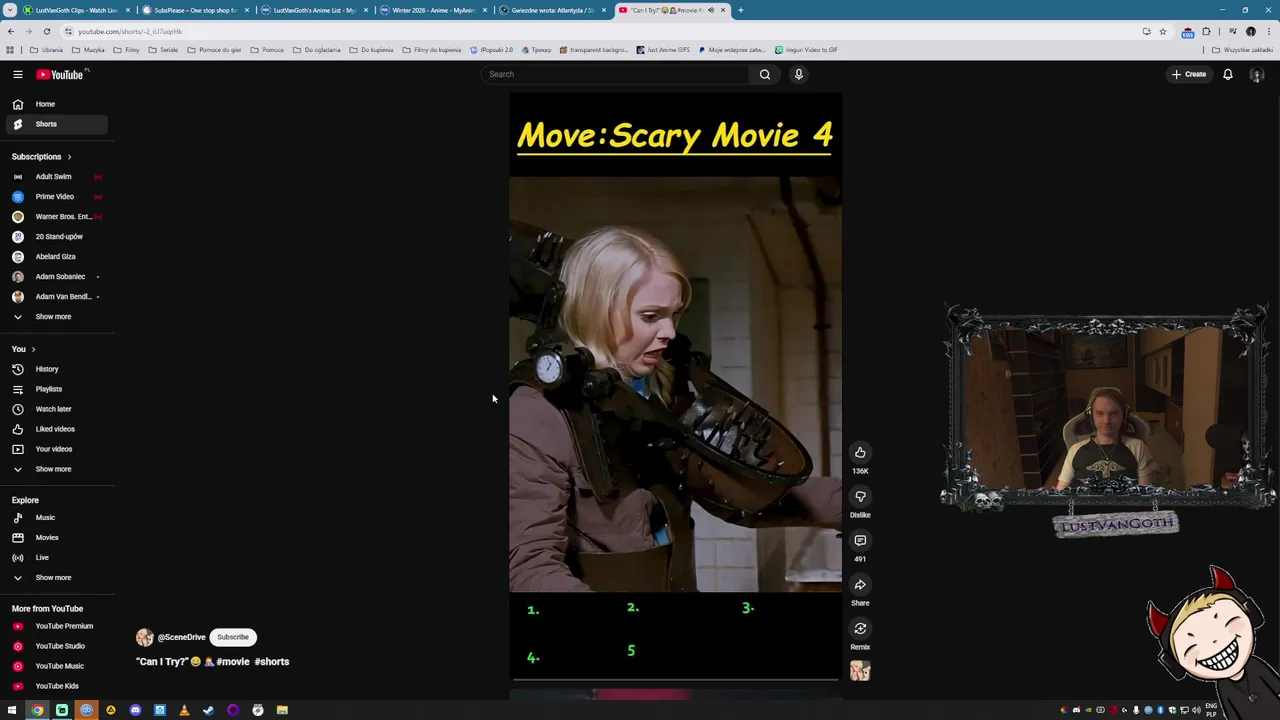Image resolution: width=1280 pixels, height=720 pixels.
Task: Open Playlists
Action: click(55, 389)
